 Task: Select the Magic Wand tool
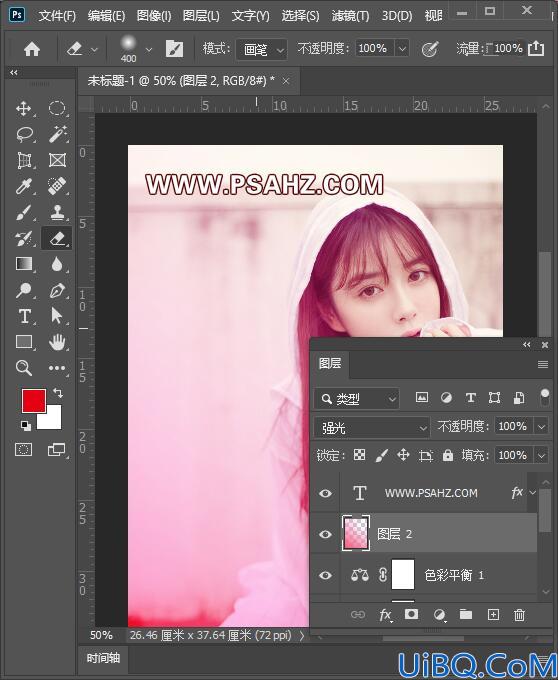(x=57, y=134)
